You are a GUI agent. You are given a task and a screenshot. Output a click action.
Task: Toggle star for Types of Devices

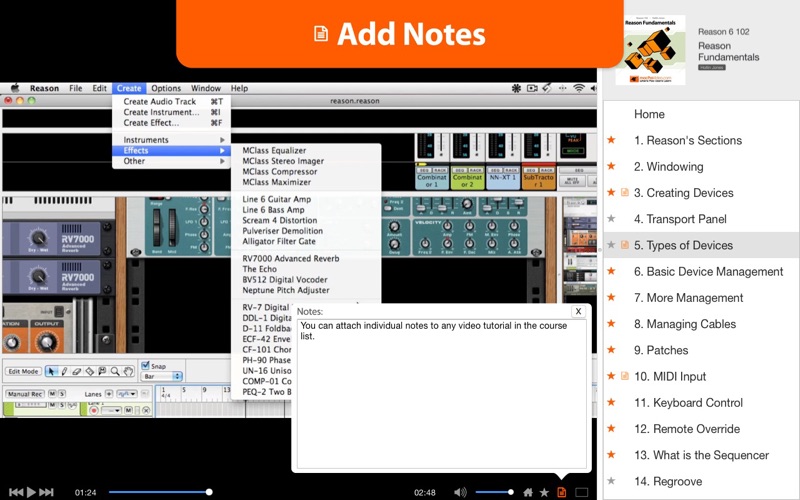click(611, 245)
